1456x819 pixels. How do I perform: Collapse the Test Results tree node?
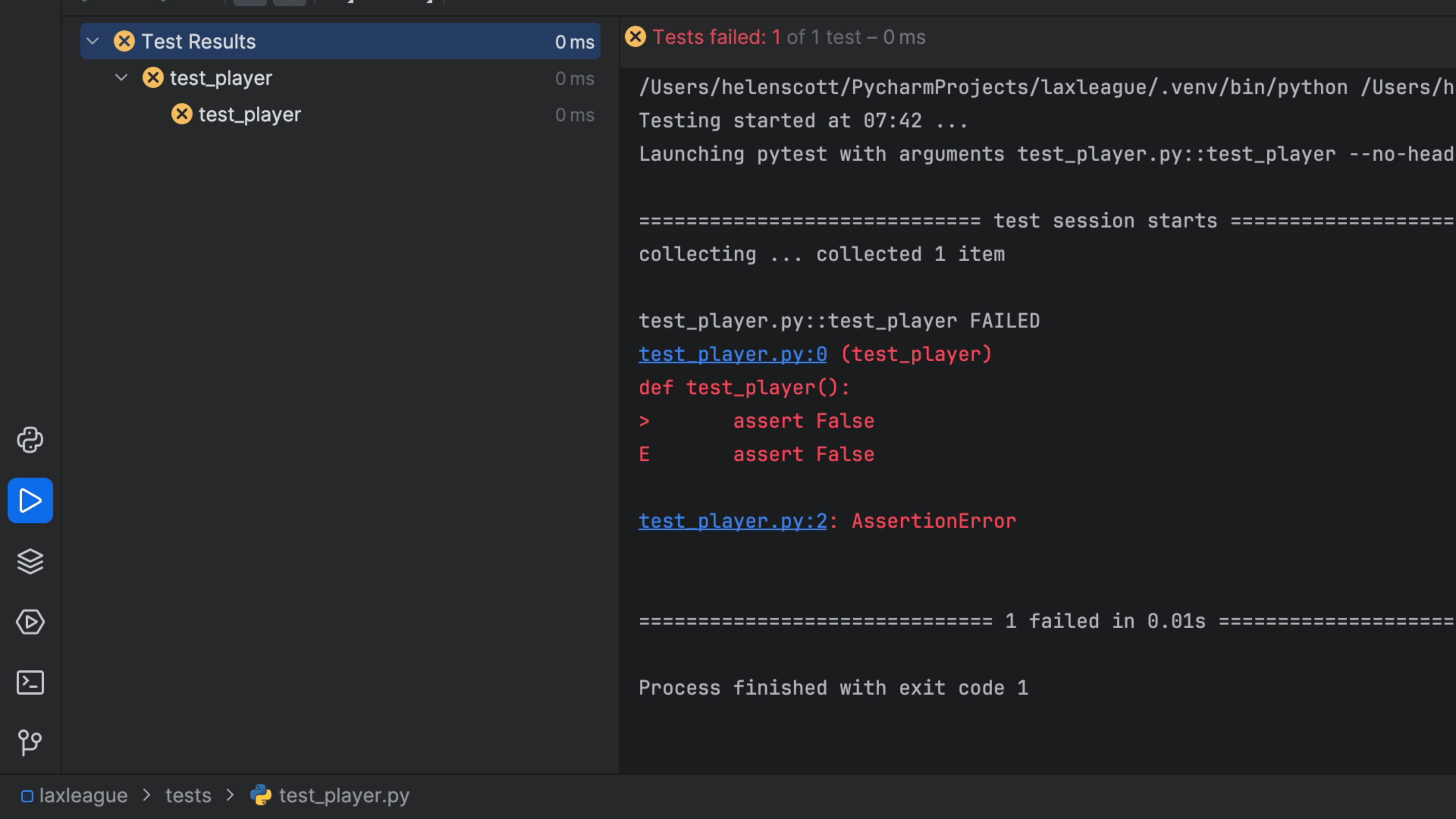pos(93,41)
